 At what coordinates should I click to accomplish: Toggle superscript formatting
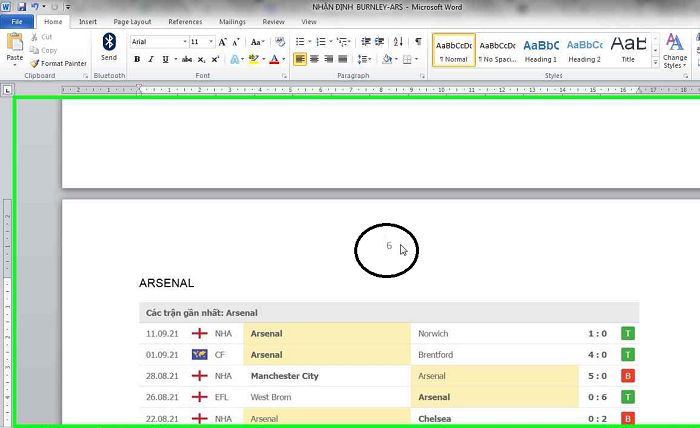coord(215,59)
